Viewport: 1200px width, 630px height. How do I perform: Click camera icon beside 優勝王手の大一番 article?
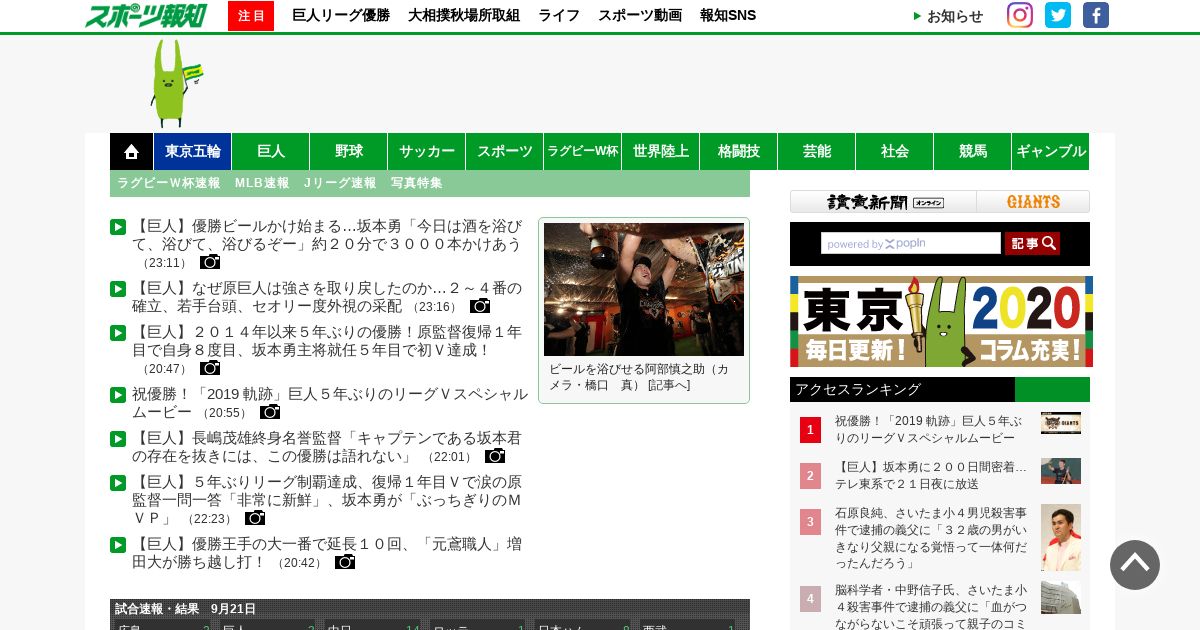(345, 562)
